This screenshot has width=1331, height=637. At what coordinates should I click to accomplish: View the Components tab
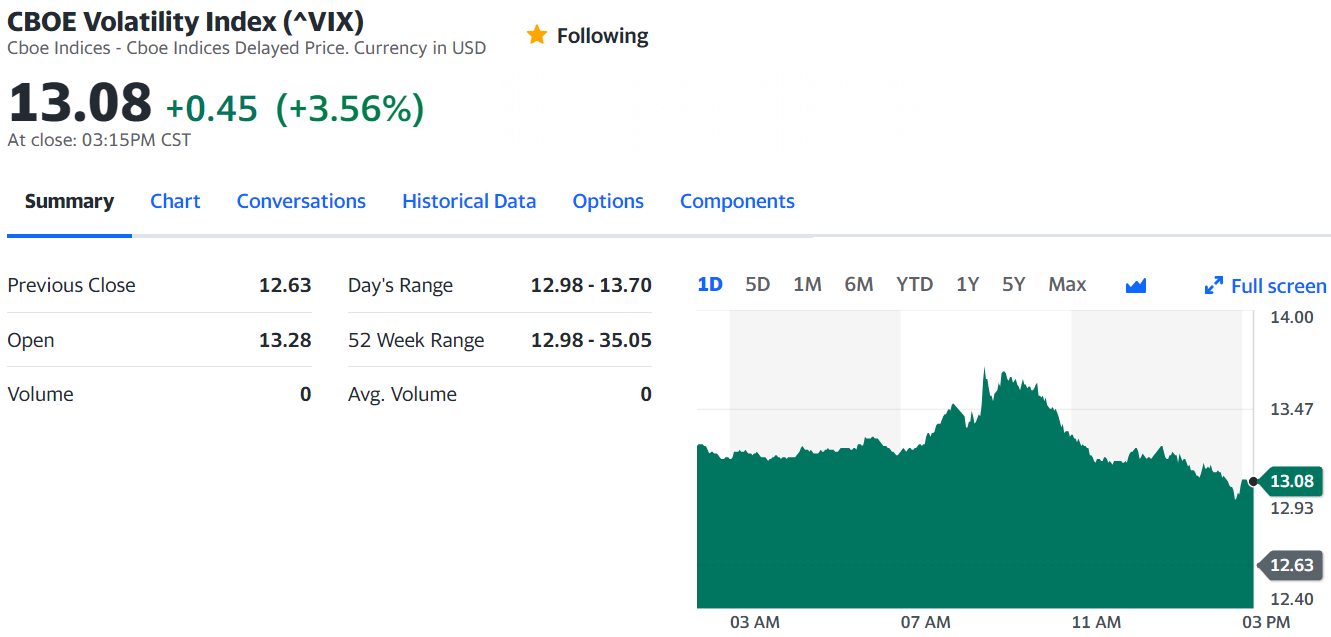pyautogui.click(x=737, y=201)
